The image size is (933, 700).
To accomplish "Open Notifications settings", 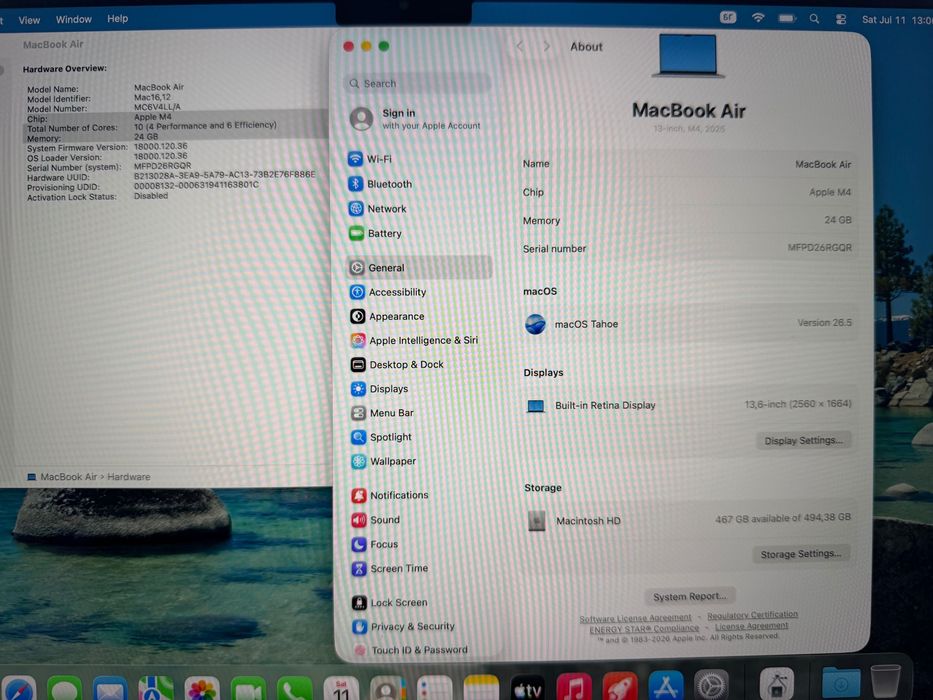I will (390, 495).
